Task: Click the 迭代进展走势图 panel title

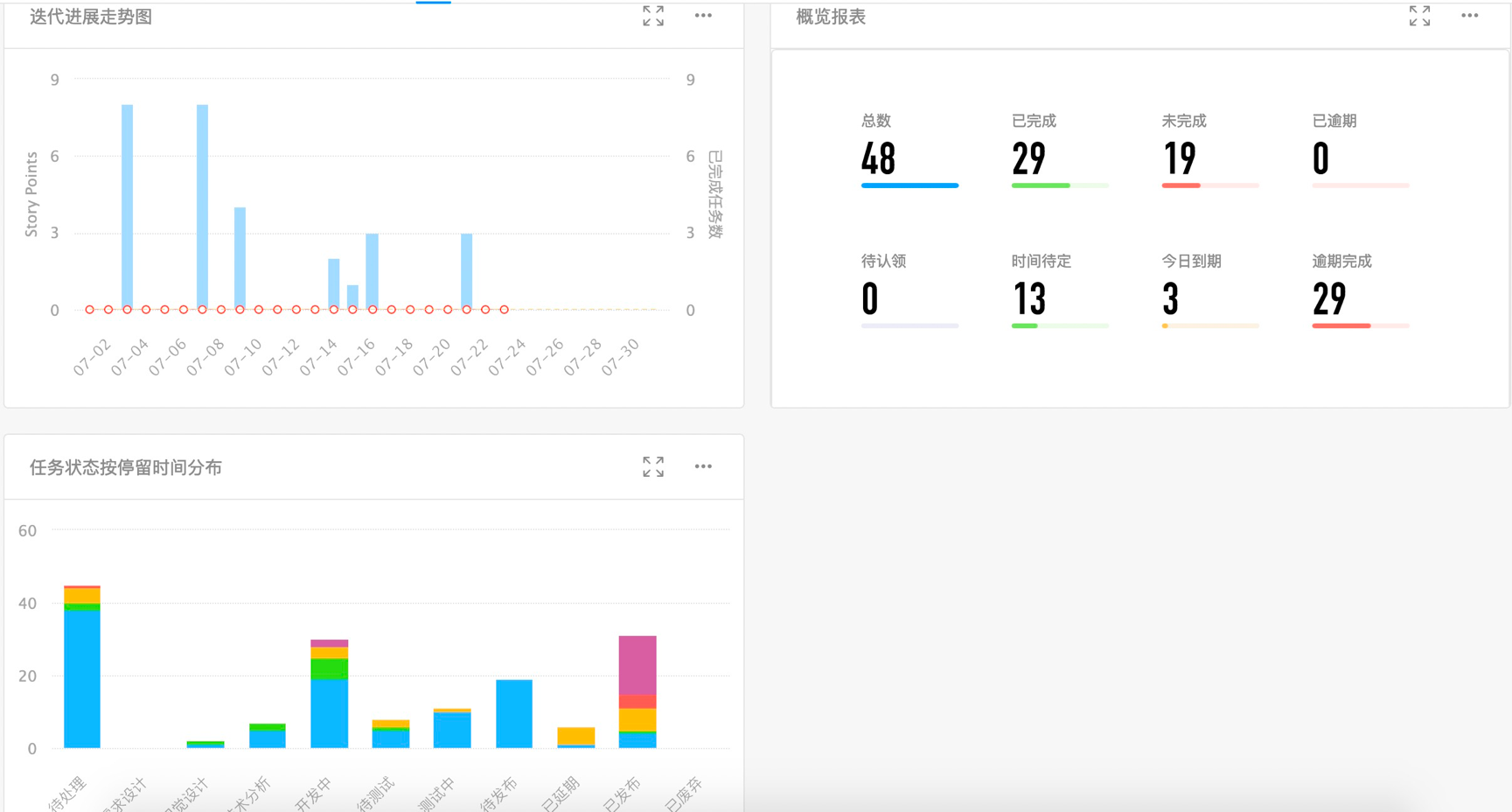Action: tap(91, 17)
